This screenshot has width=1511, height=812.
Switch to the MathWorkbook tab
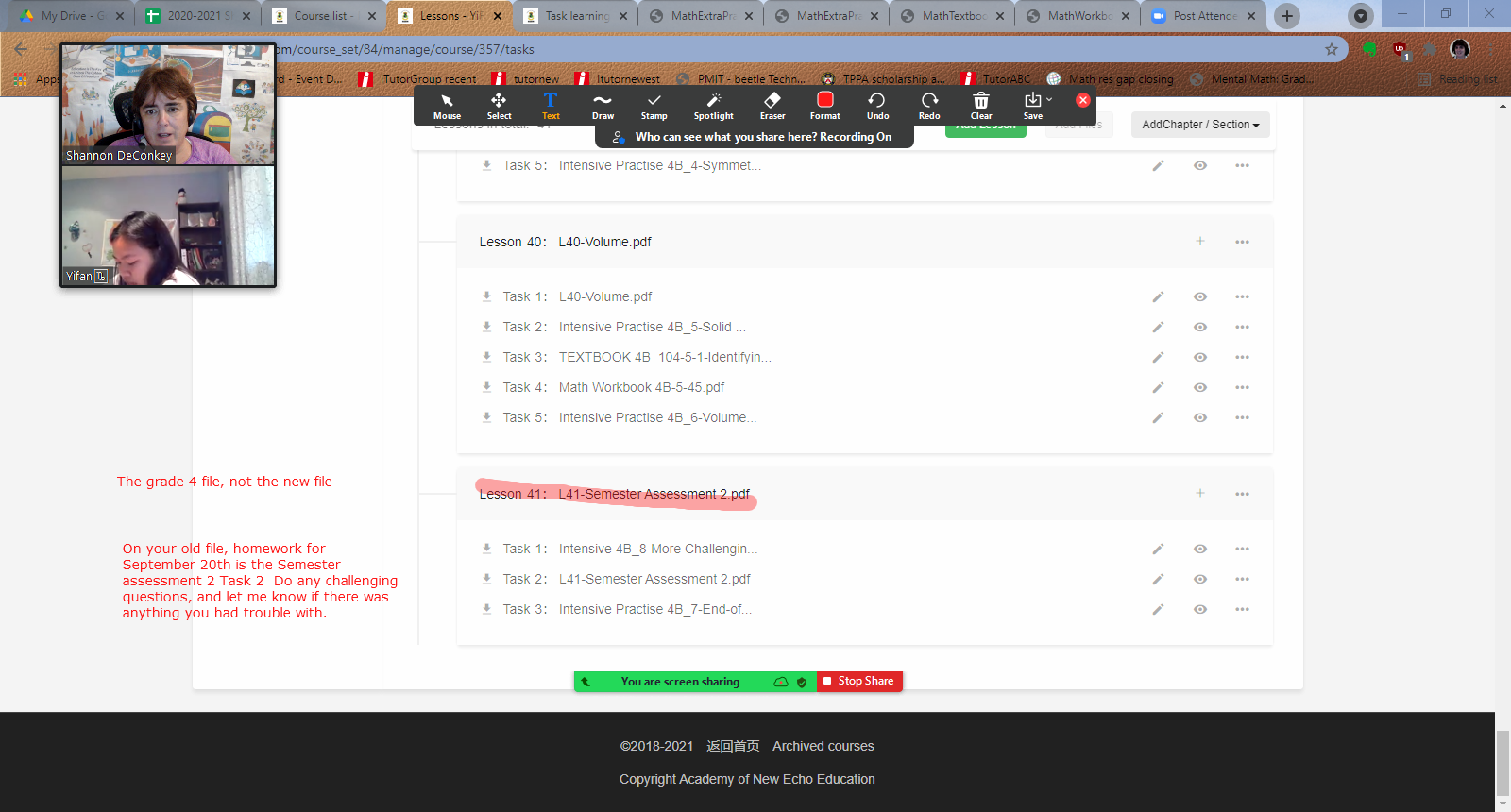pos(1077,16)
